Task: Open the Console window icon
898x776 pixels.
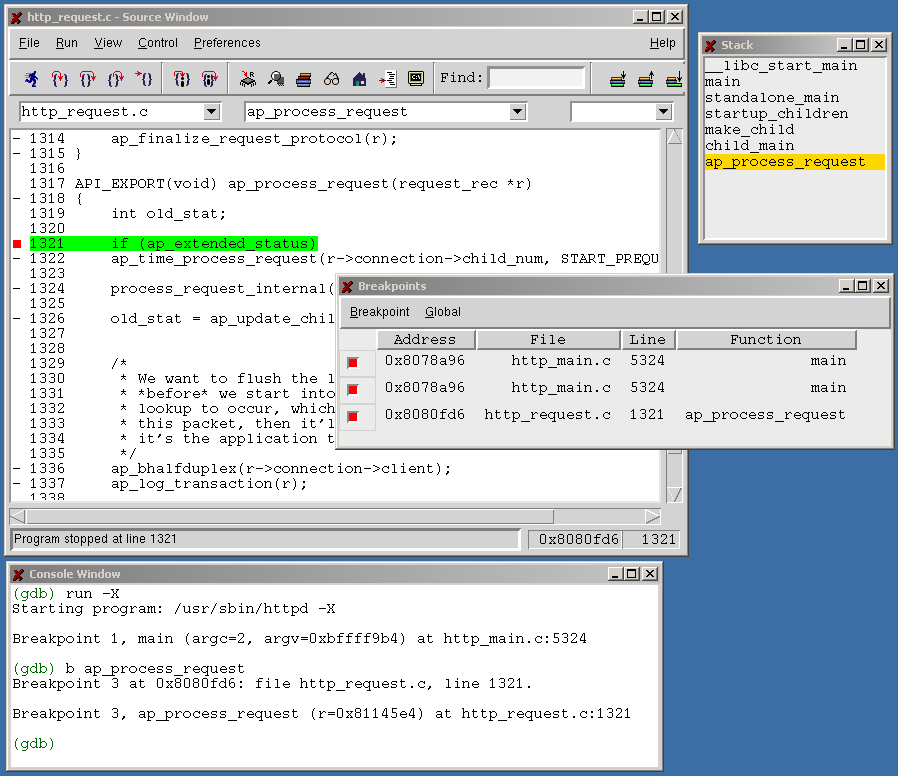Action: (x=416, y=78)
